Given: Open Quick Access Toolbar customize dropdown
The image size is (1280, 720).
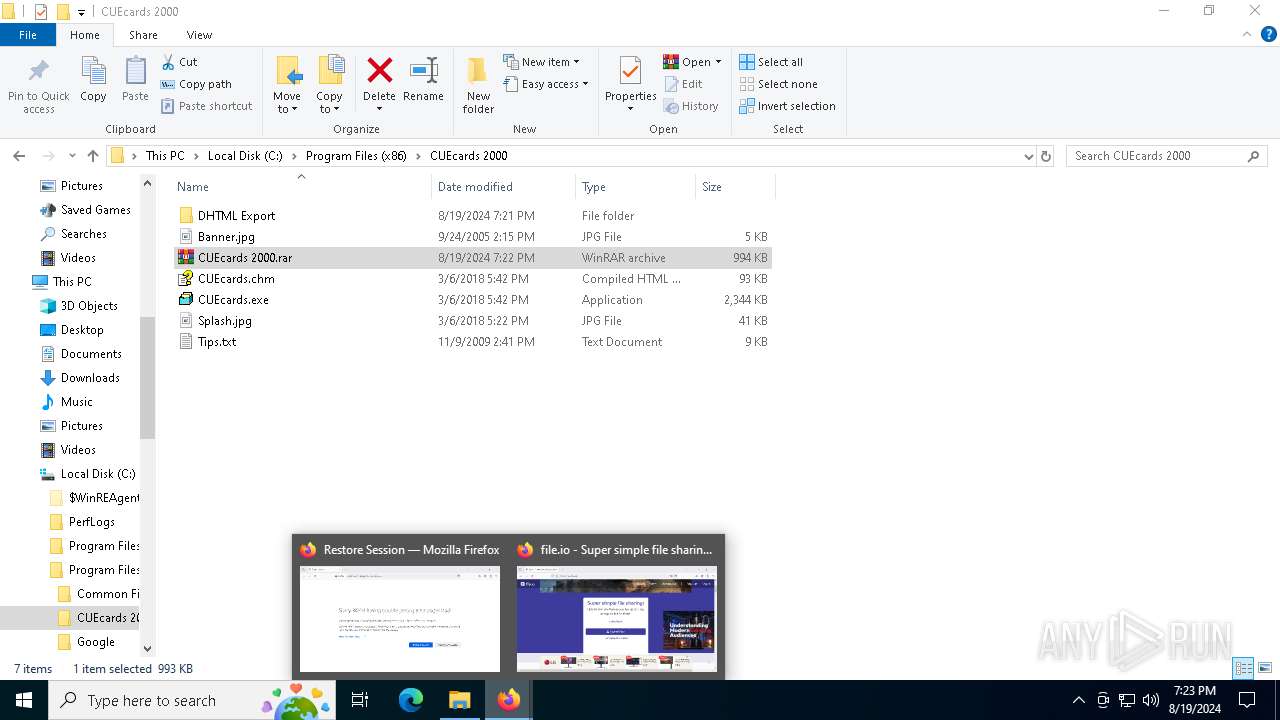Looking at the screenshot, I should tap(82, 12).
